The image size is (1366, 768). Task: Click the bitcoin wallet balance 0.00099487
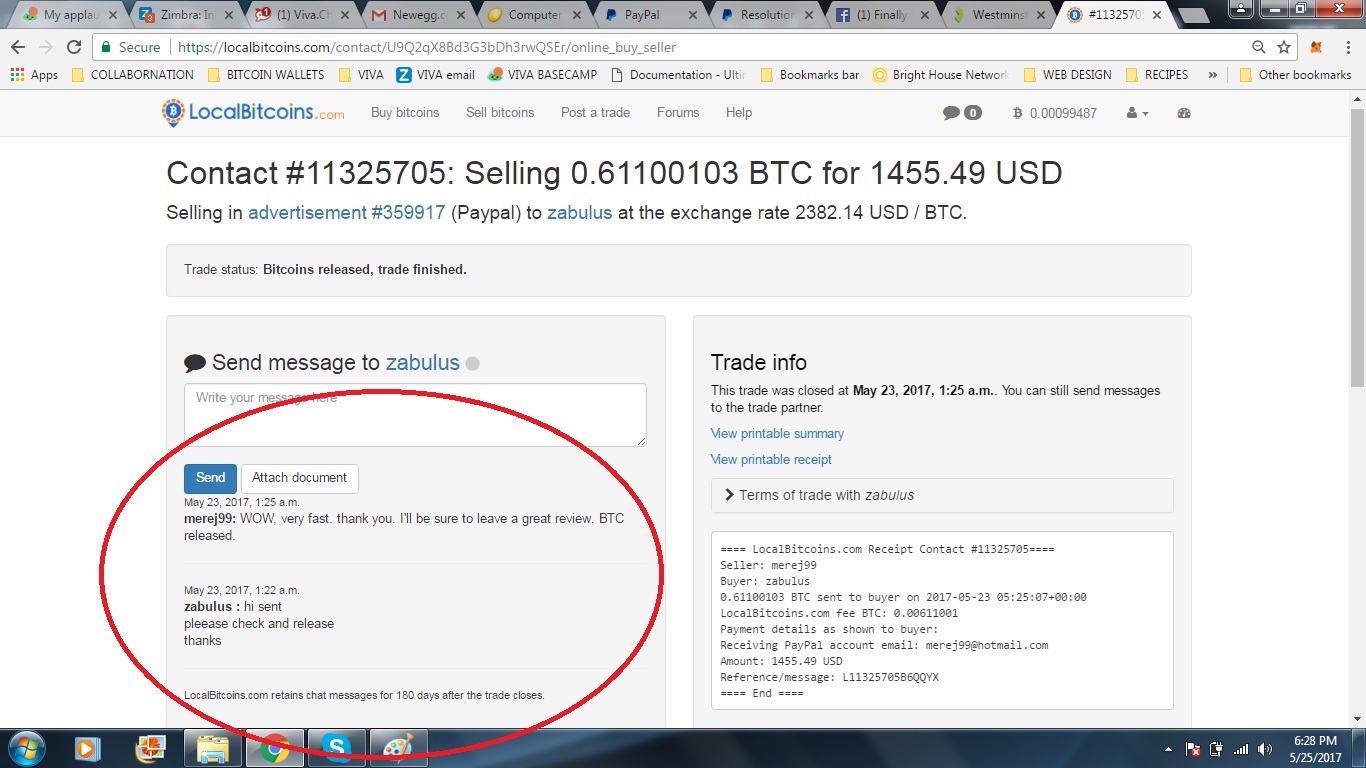click(x=1055, y=113)
